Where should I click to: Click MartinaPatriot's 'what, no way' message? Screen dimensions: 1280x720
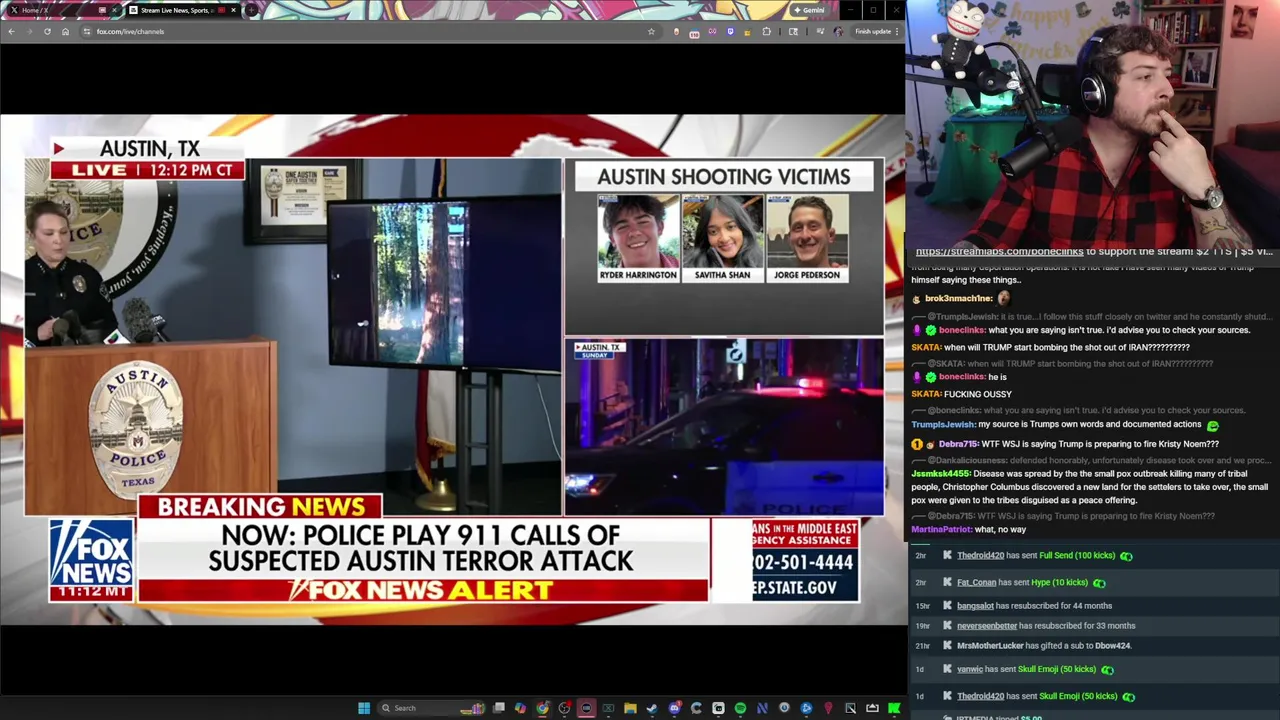pos(969,530)
